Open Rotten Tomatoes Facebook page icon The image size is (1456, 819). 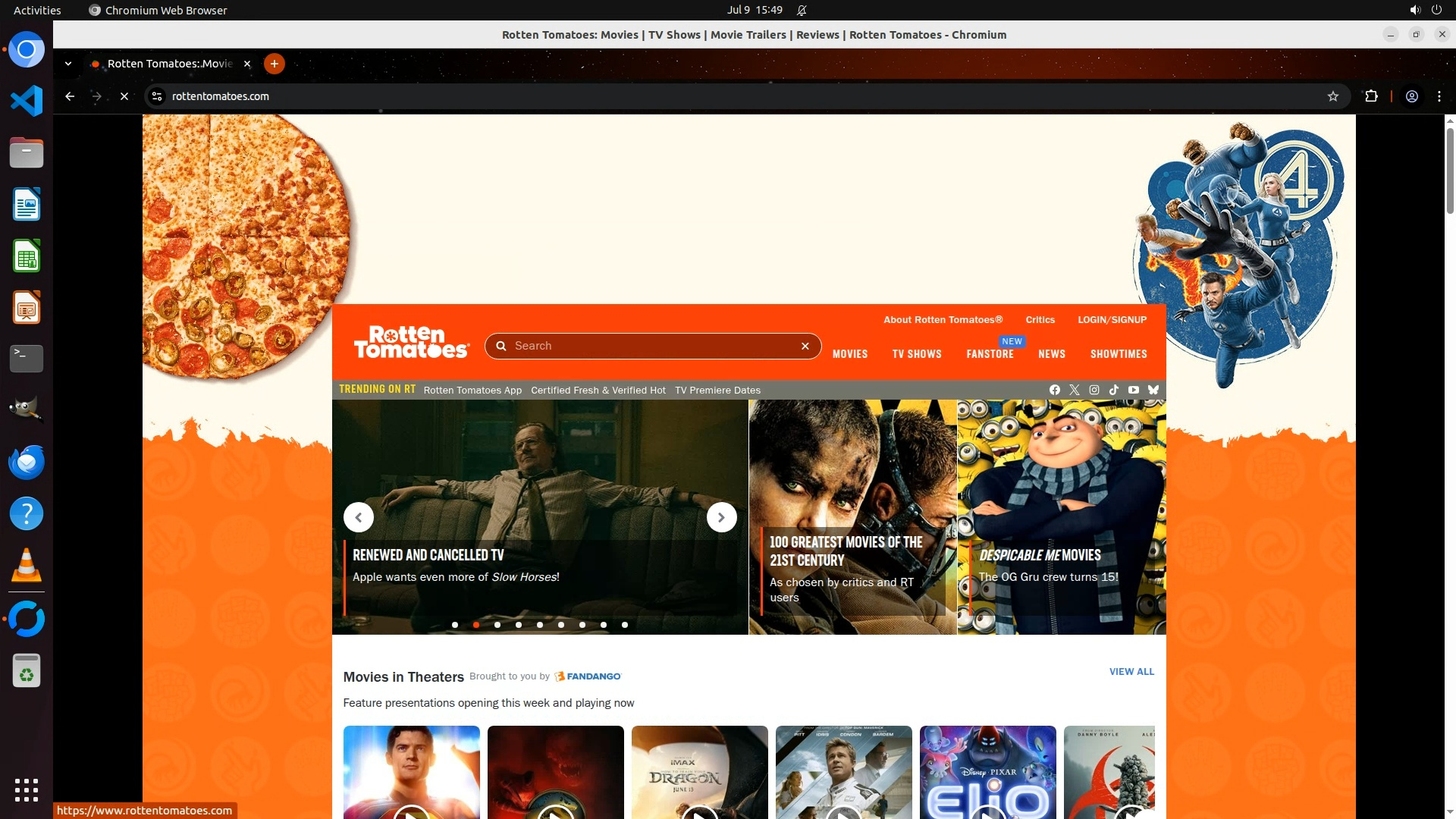[x=1054, y=390]
